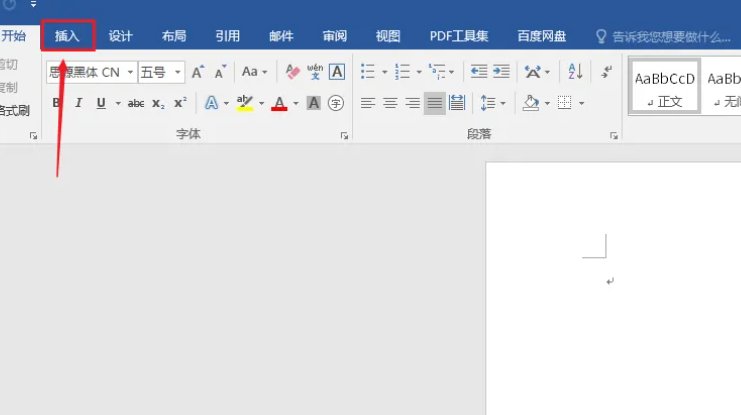
Task: Click the 格式刷 format painter button
Action: point(15,111)
